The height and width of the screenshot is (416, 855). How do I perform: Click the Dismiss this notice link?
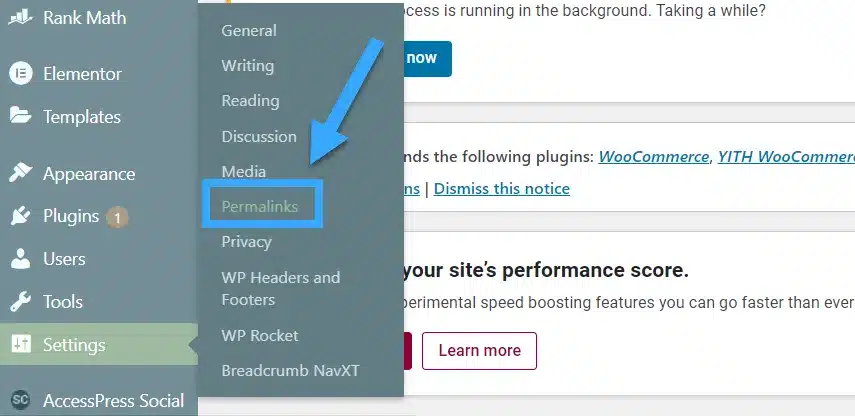tap(501, 188)
